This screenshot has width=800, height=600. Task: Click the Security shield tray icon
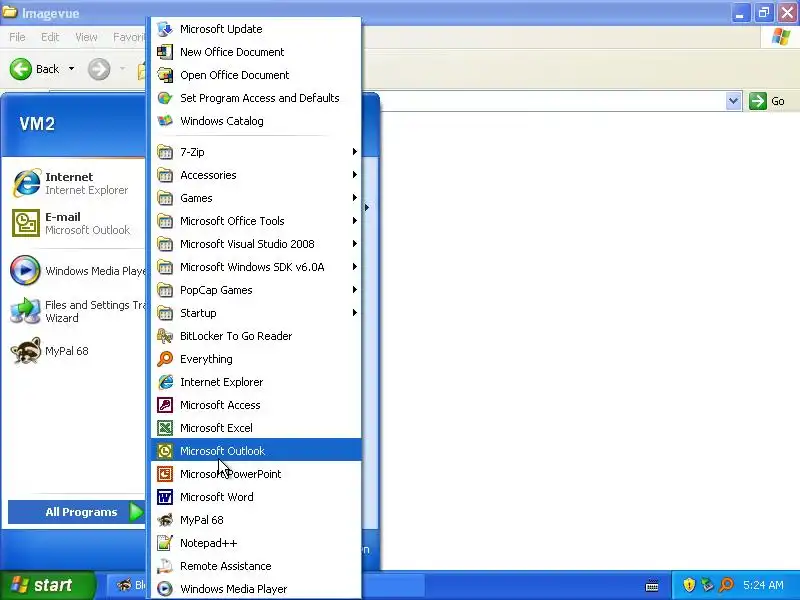[x=689, y=585]
